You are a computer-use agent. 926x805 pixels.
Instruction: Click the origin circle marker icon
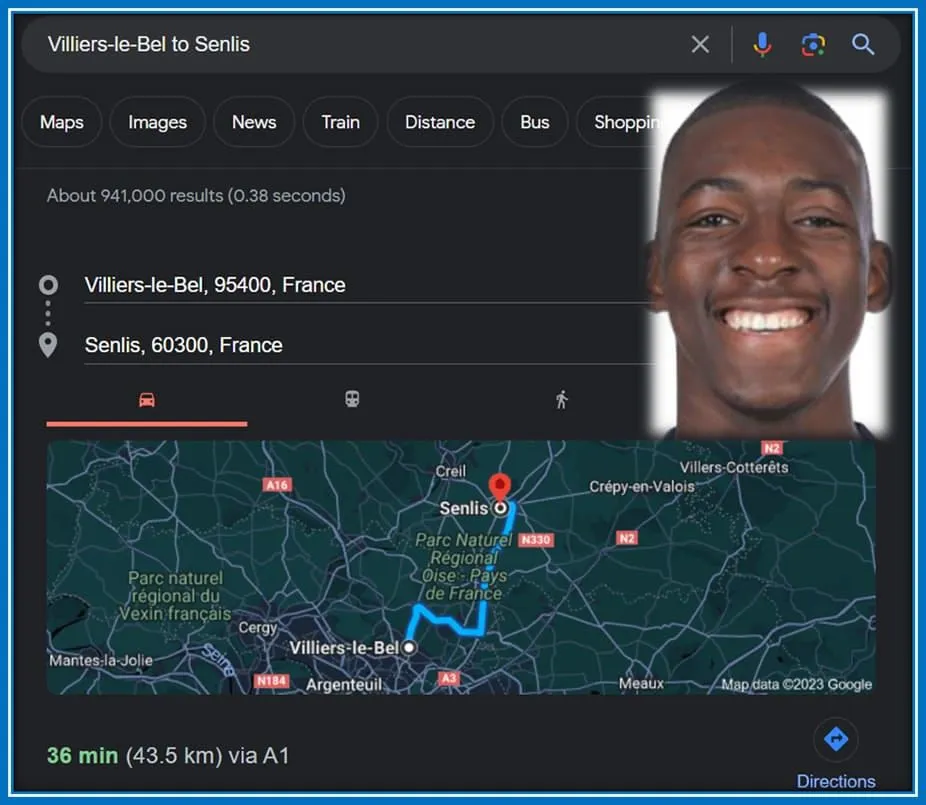(x=48, y=285)
